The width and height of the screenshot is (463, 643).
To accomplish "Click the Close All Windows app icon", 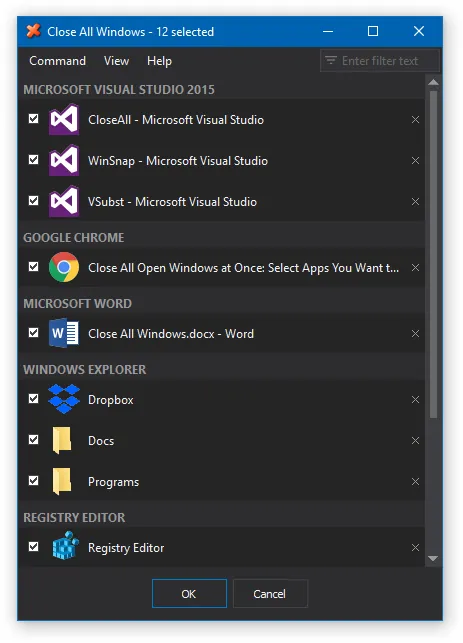I will pyautogui.click(x=33, y=31).
